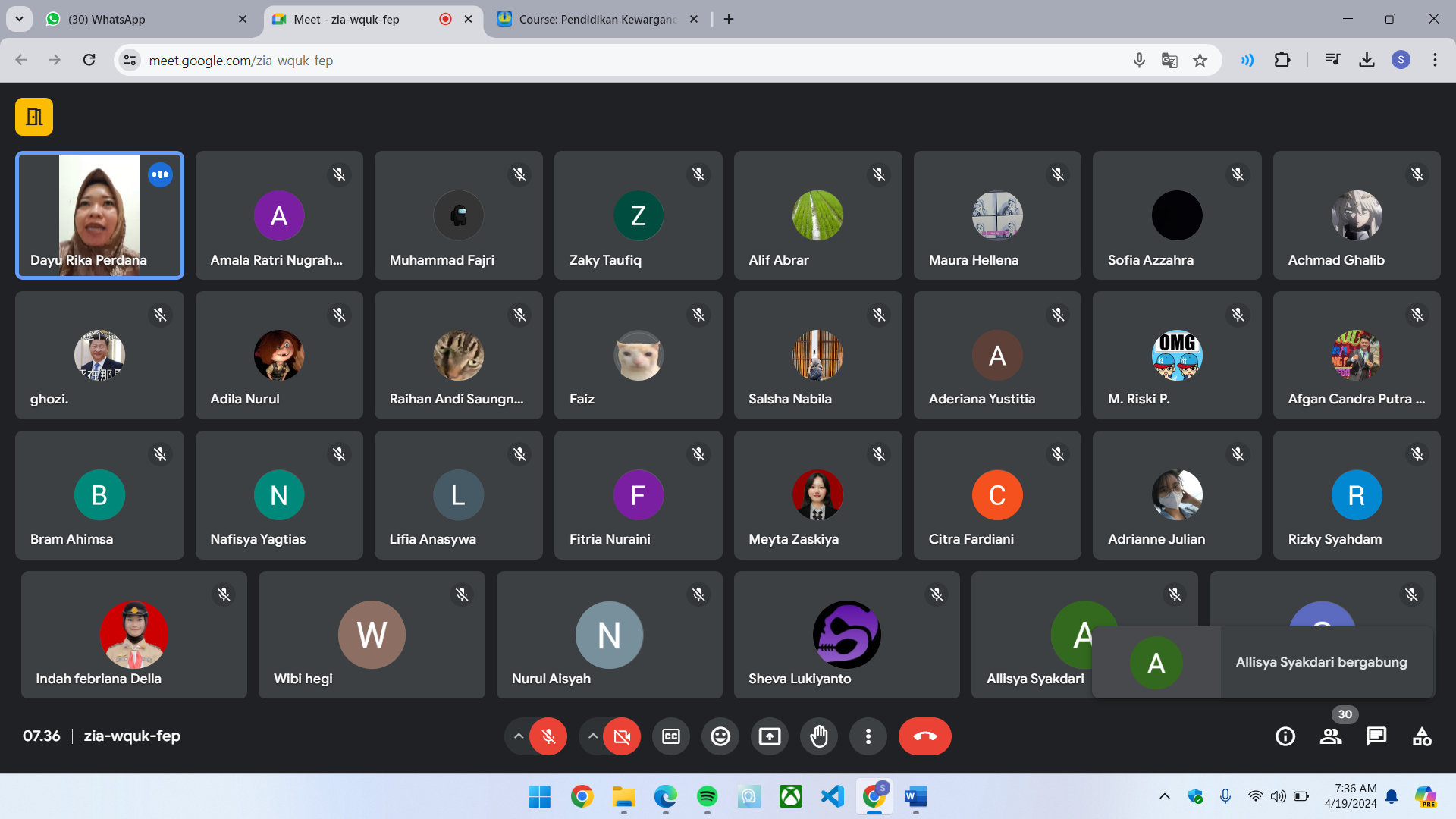Open more options three-dot menu
Screen dimensions: 1456x819
point(868,736)
